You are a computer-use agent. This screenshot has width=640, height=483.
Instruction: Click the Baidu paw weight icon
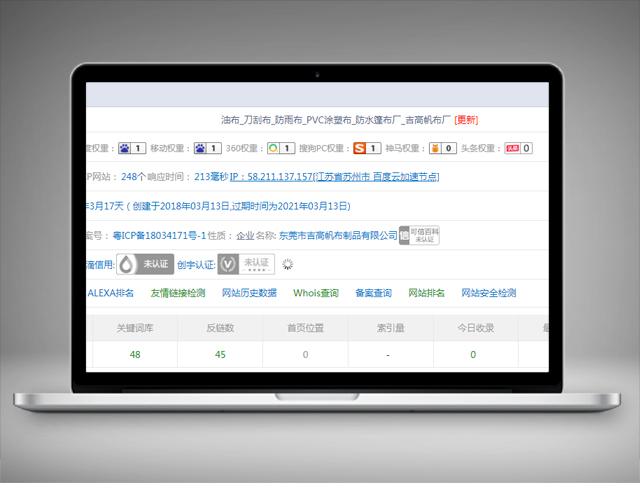tap(124, 148)
